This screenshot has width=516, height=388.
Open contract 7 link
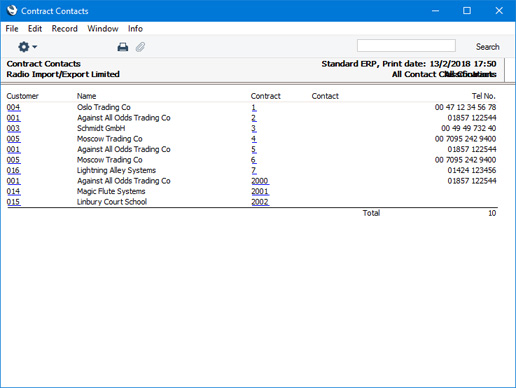pyautogui.click(x=254, y=170)
